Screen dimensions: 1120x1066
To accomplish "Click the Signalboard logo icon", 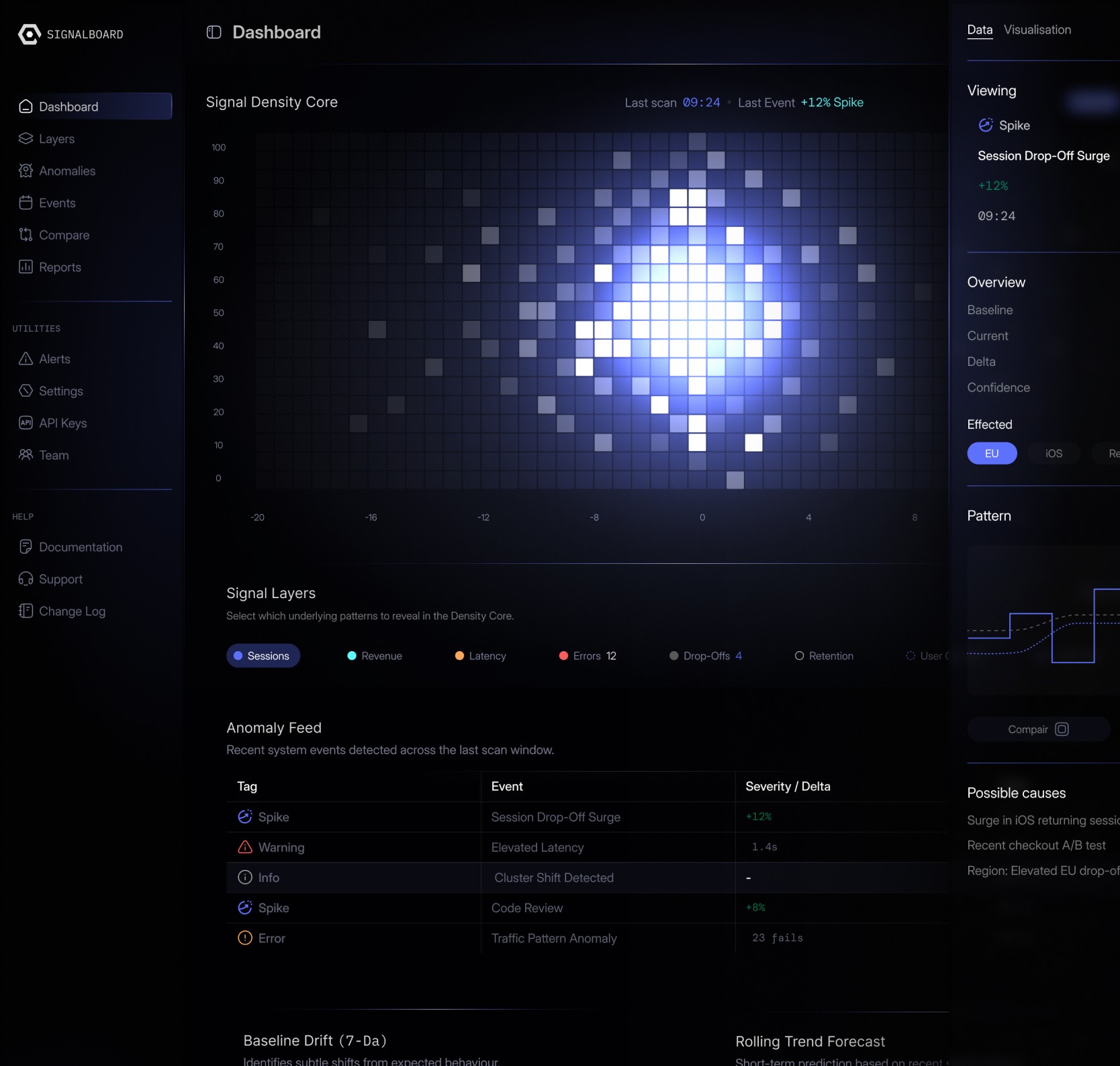I will click(30, 34).
